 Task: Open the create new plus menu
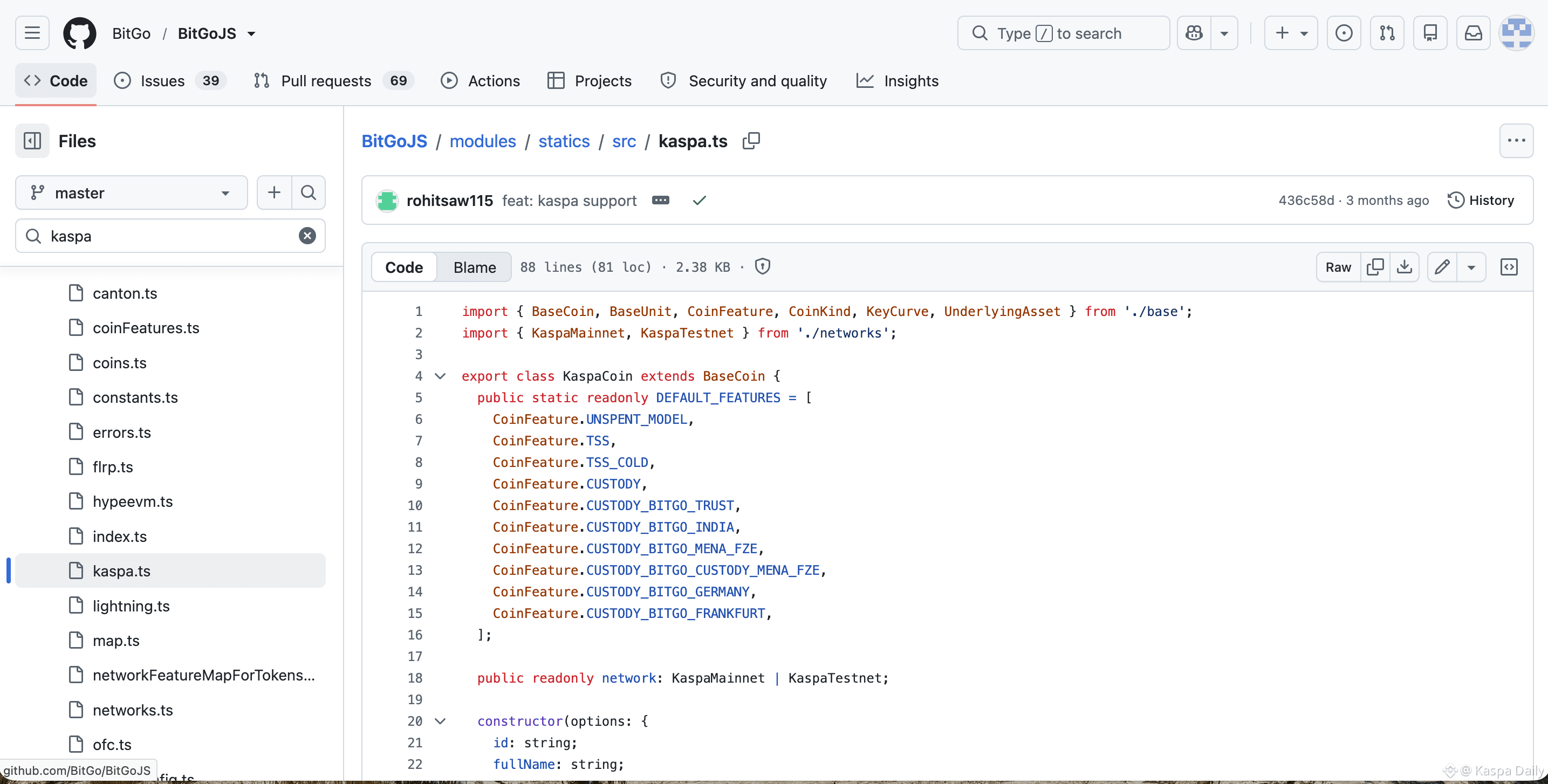coord(1291,33)
